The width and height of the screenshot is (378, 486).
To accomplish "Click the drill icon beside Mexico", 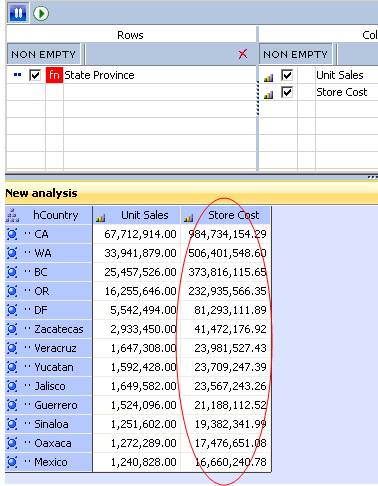I will click(x=12, y=462).
